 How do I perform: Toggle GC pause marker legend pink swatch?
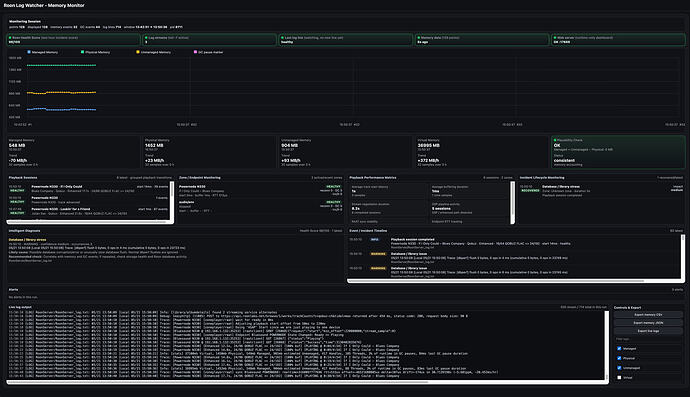(195, 52)
